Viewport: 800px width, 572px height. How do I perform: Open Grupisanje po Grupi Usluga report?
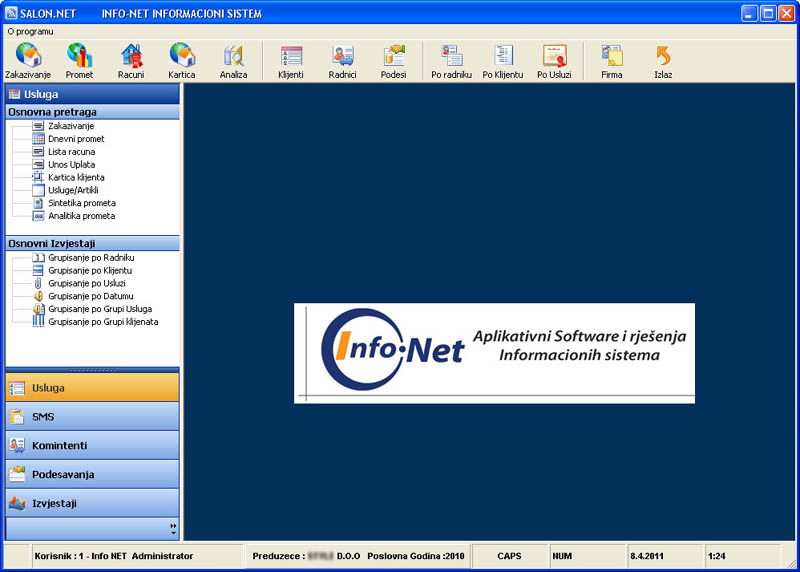(x=100, y=309)
